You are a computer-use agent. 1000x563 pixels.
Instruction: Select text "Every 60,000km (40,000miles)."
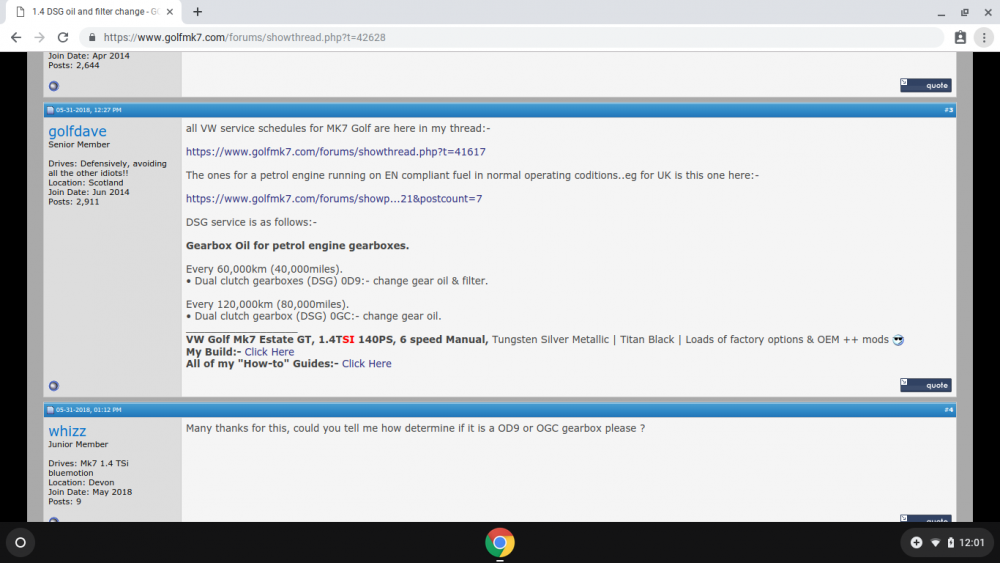point(264,269)
